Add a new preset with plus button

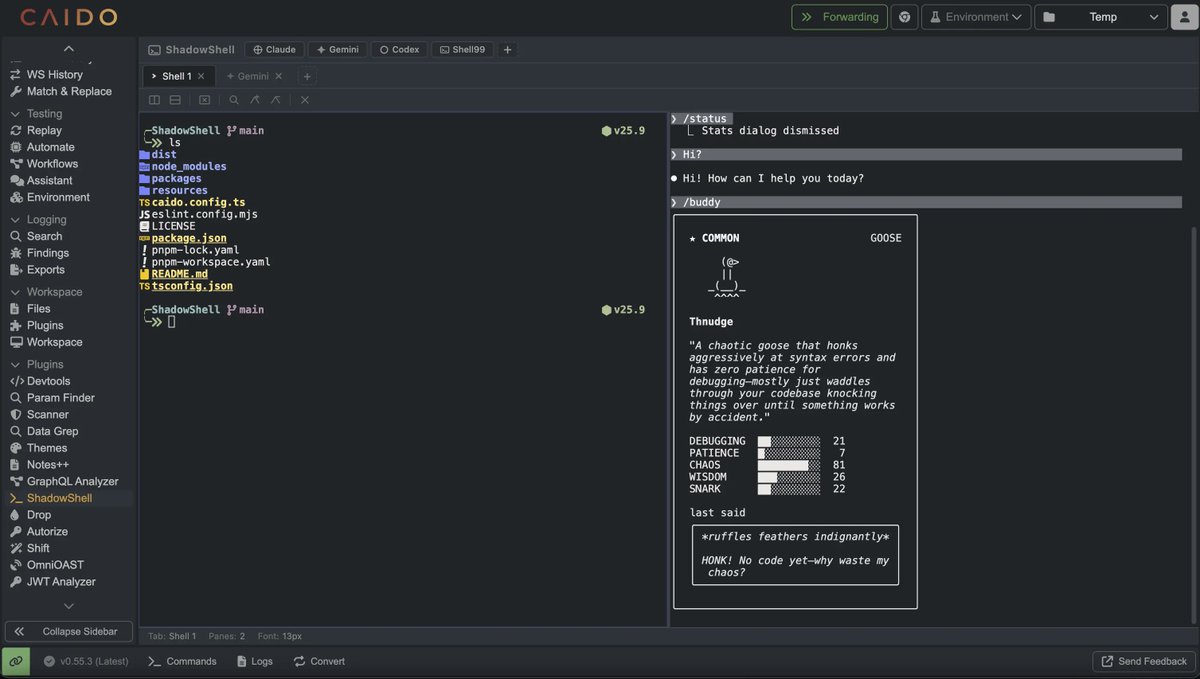coord(507,49)
